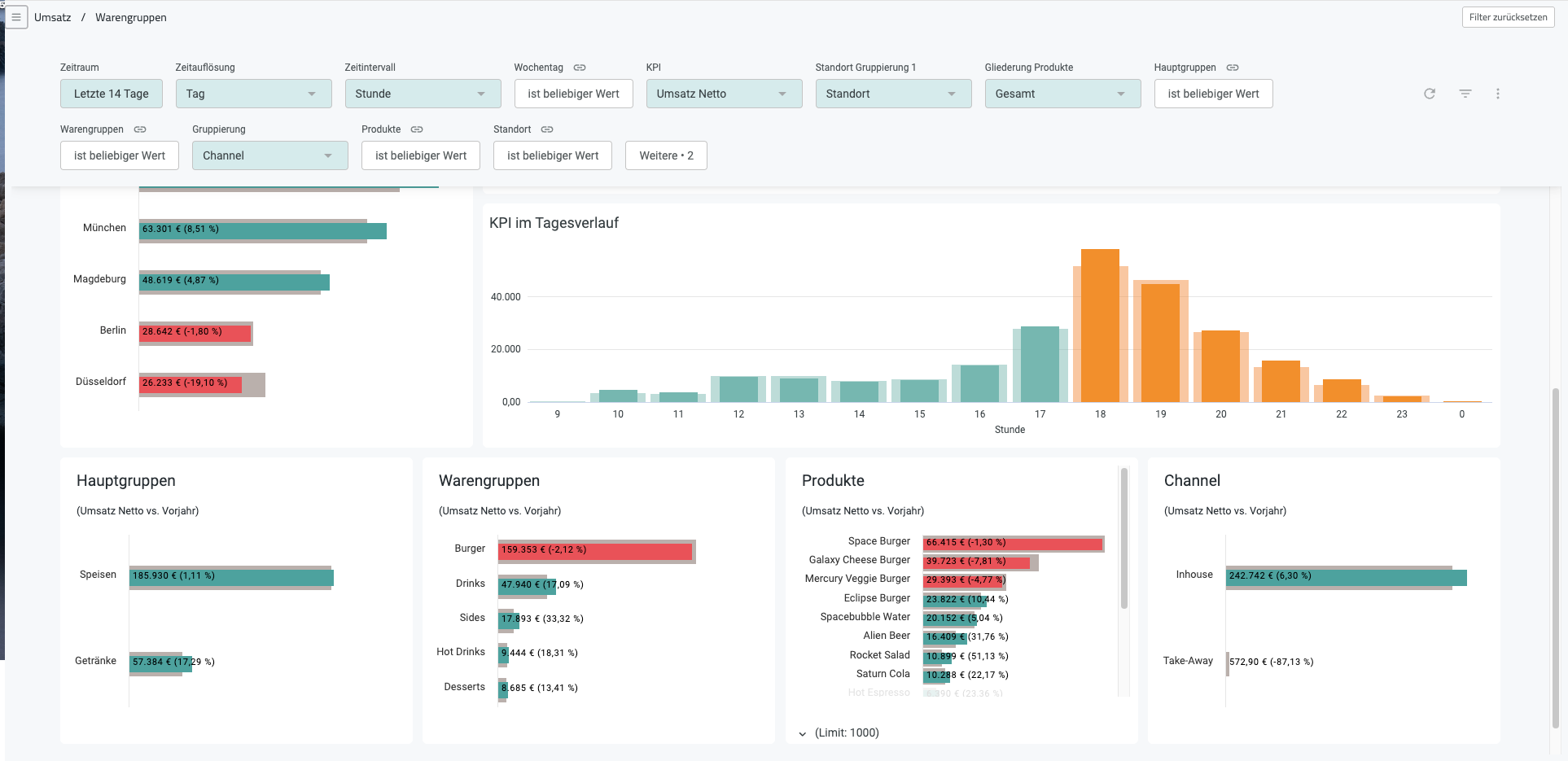Click link icon next to Wochentag
The image size is (1568, 761).
(x=580, y=68)
